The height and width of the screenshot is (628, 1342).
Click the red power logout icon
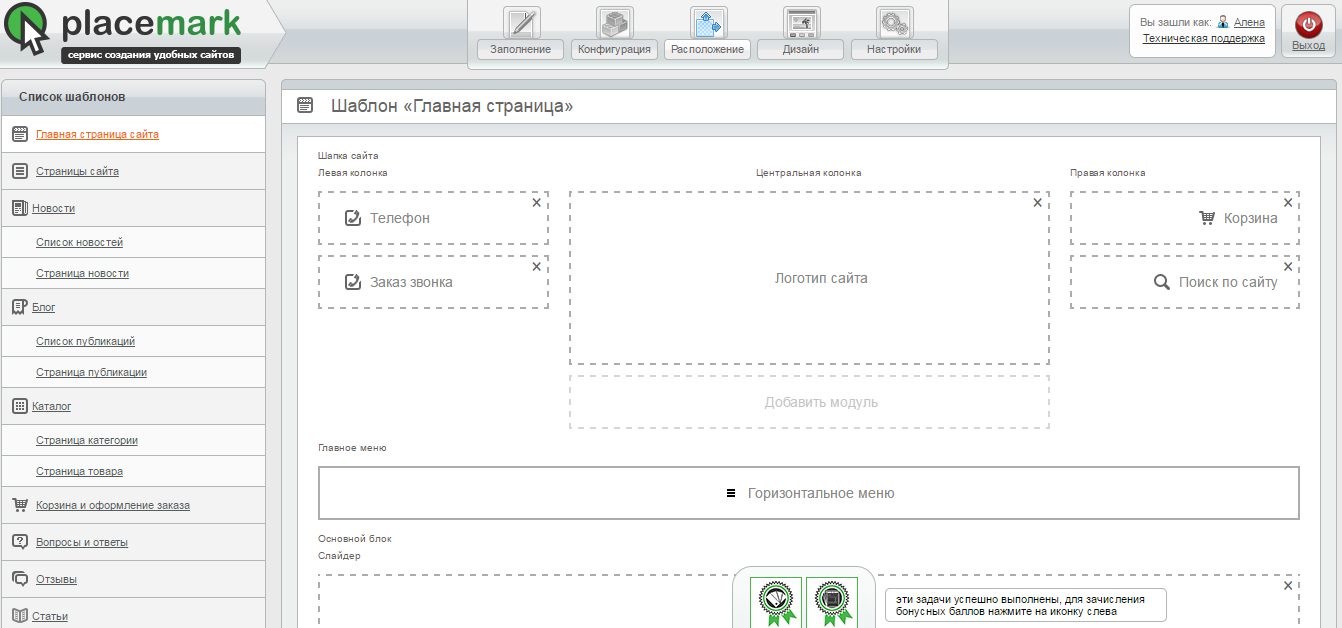coord(1308,24)
